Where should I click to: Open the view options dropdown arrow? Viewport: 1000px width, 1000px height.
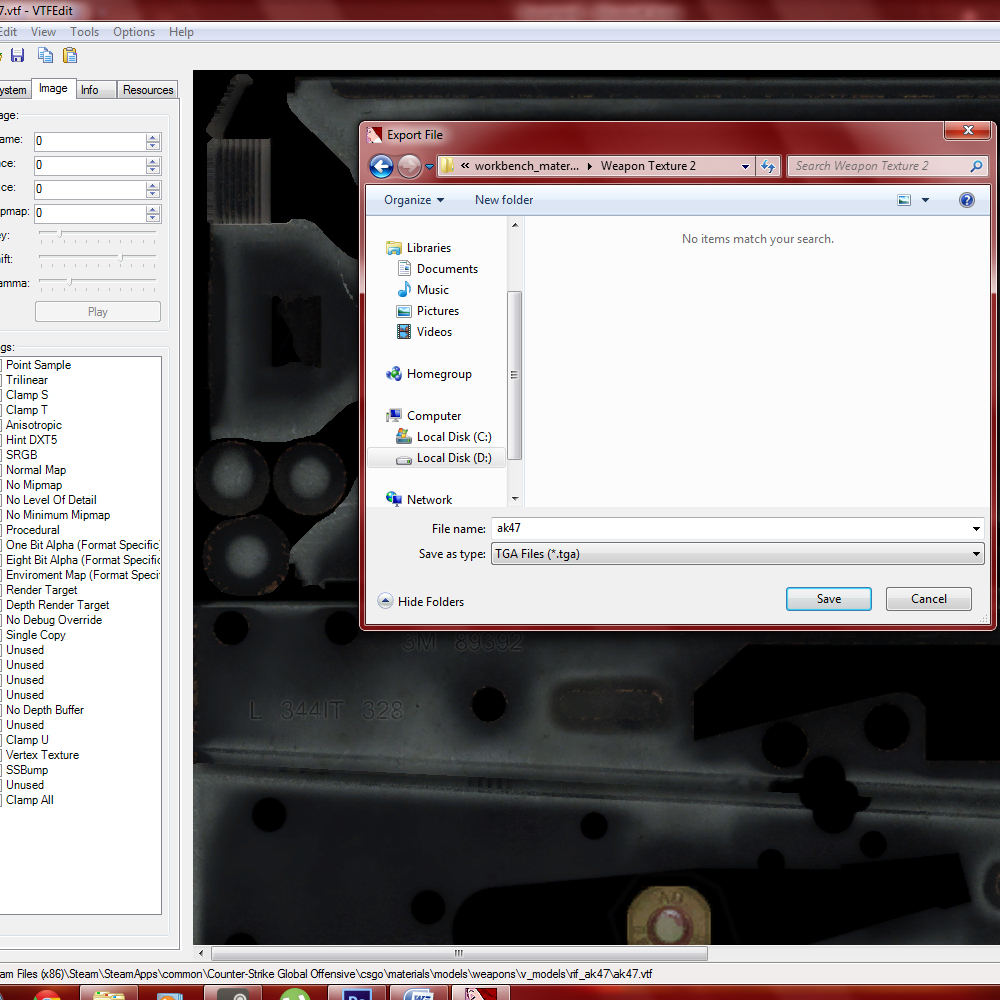tap(925, 200)
